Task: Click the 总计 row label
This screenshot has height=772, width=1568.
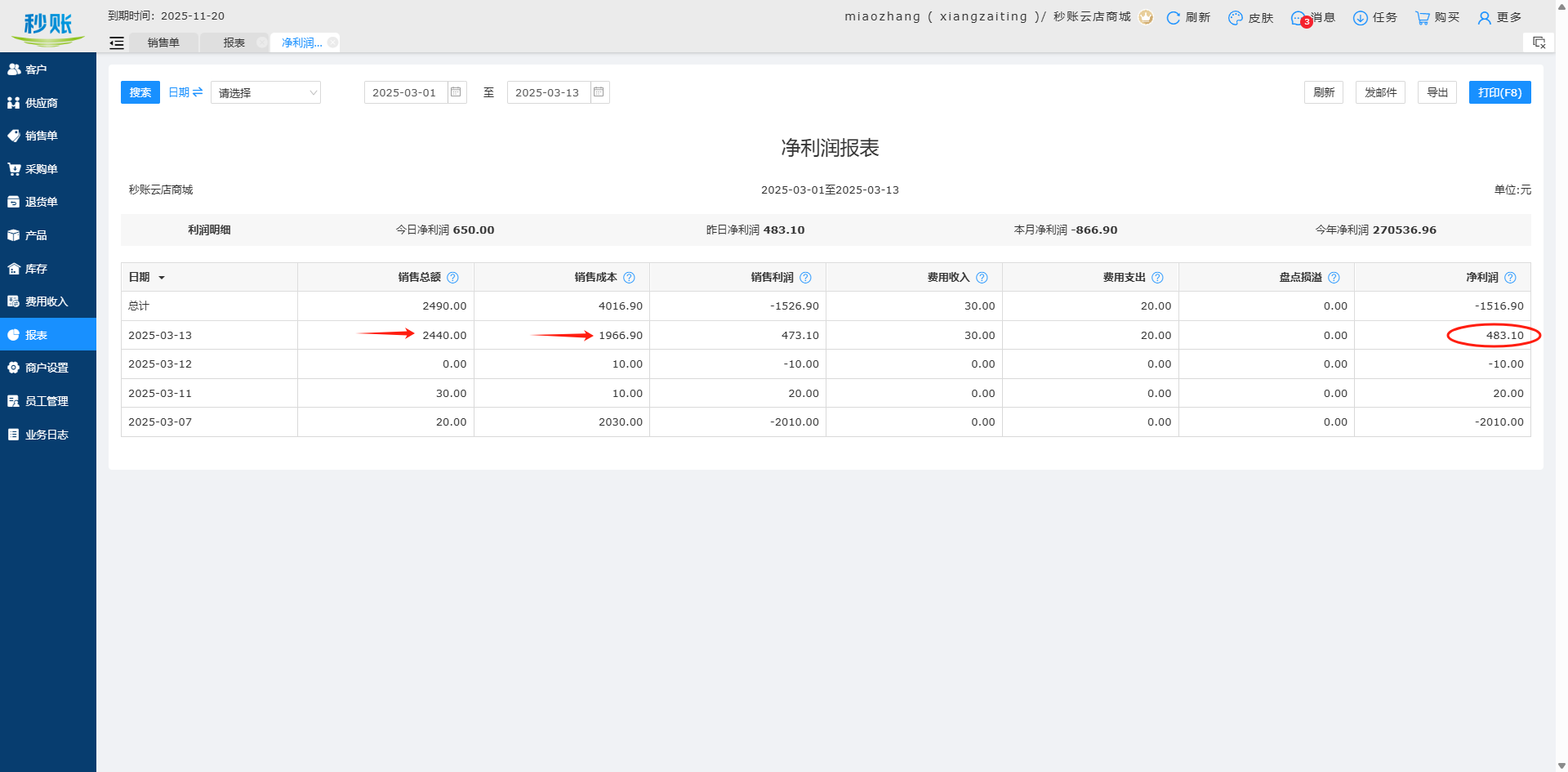Action: click(139, 306)
